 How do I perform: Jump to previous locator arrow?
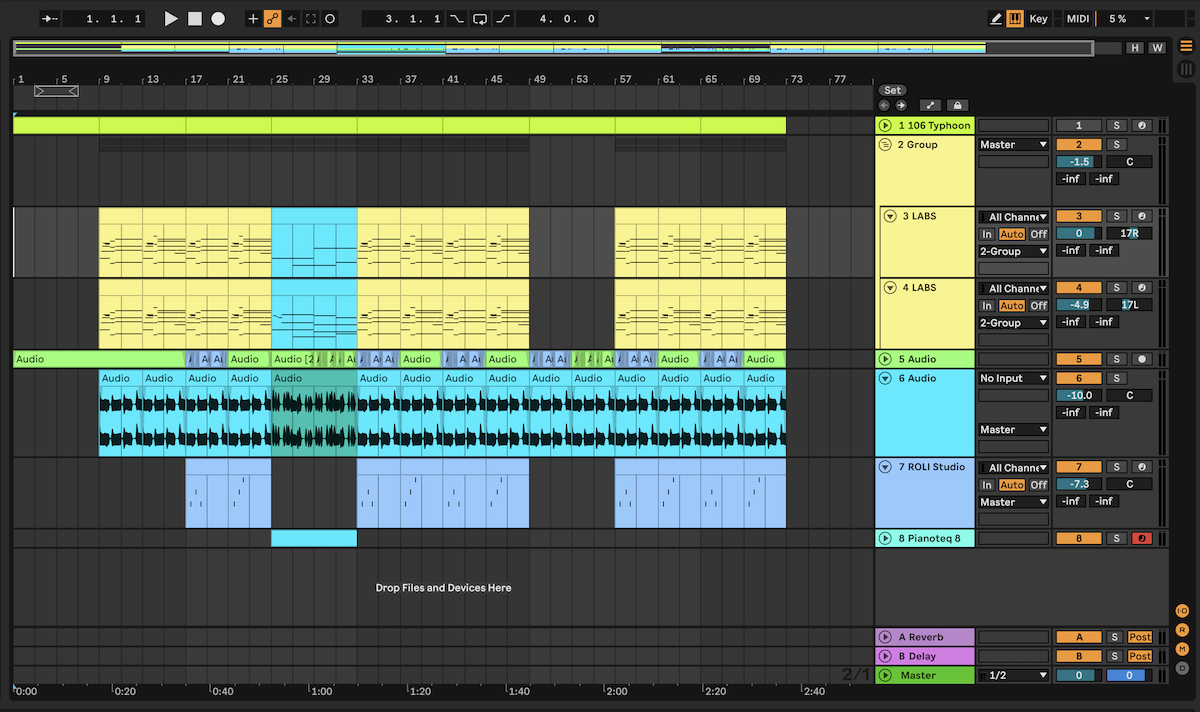click(885, 105)
